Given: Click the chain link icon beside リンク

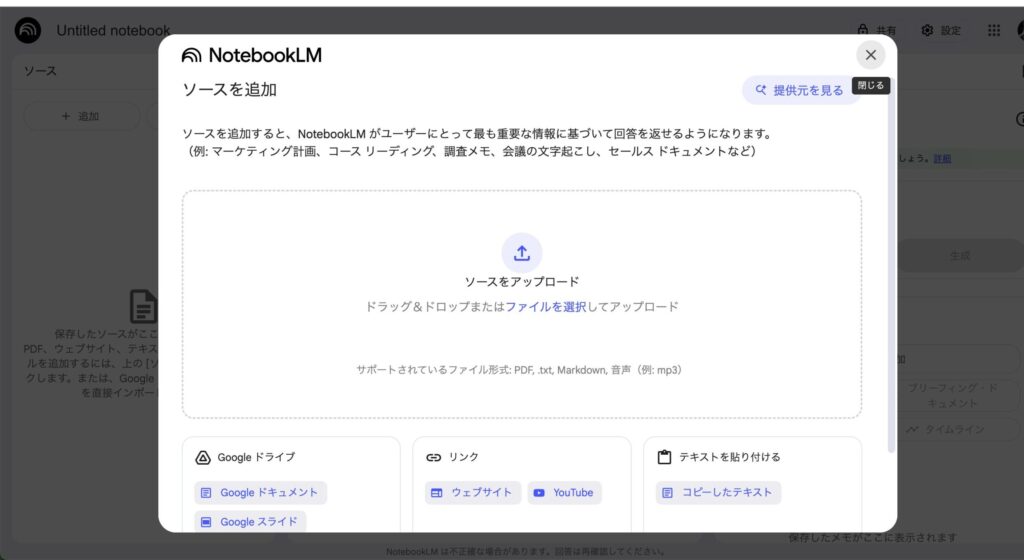Looking at the screenshot, I should coord(434,458).
